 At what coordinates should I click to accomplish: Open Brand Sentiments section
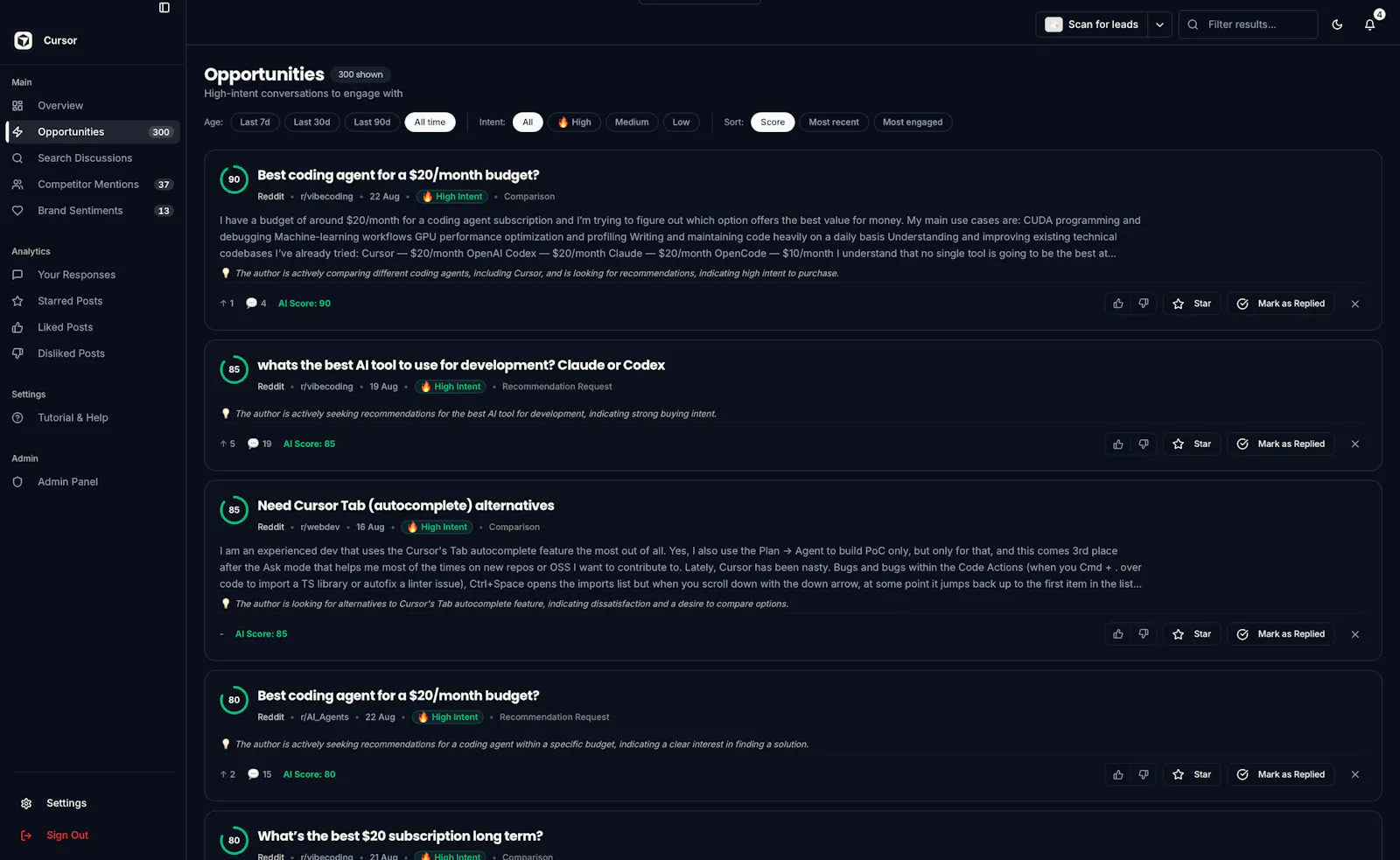click(93, 211)
